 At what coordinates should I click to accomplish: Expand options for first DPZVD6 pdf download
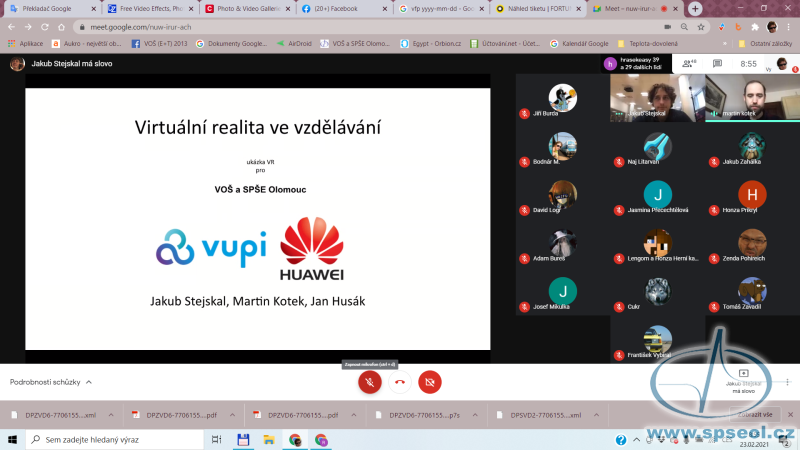pos(232,415)
